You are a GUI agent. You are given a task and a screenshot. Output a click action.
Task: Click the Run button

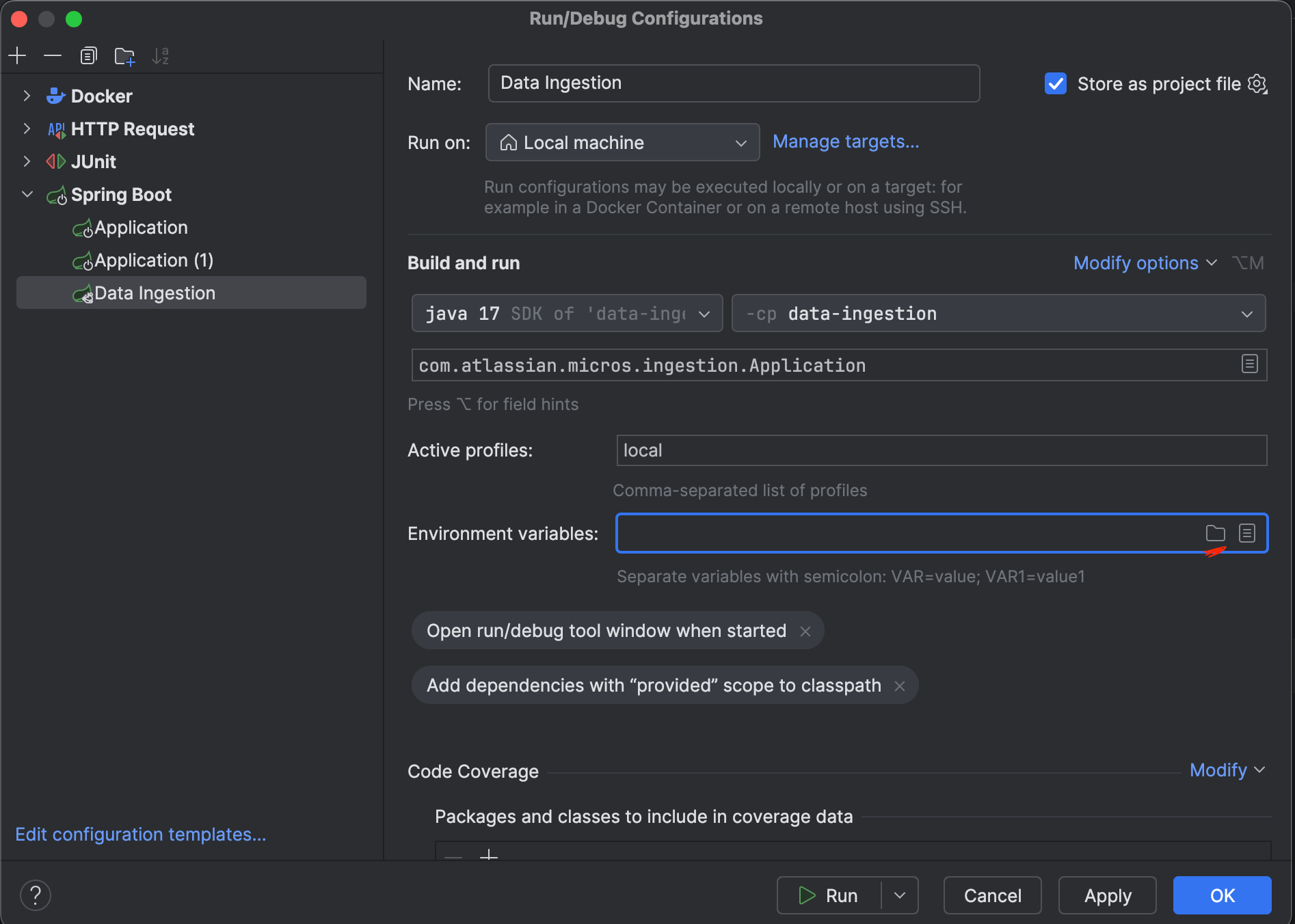pyautogui.click(x=829, y=895)
